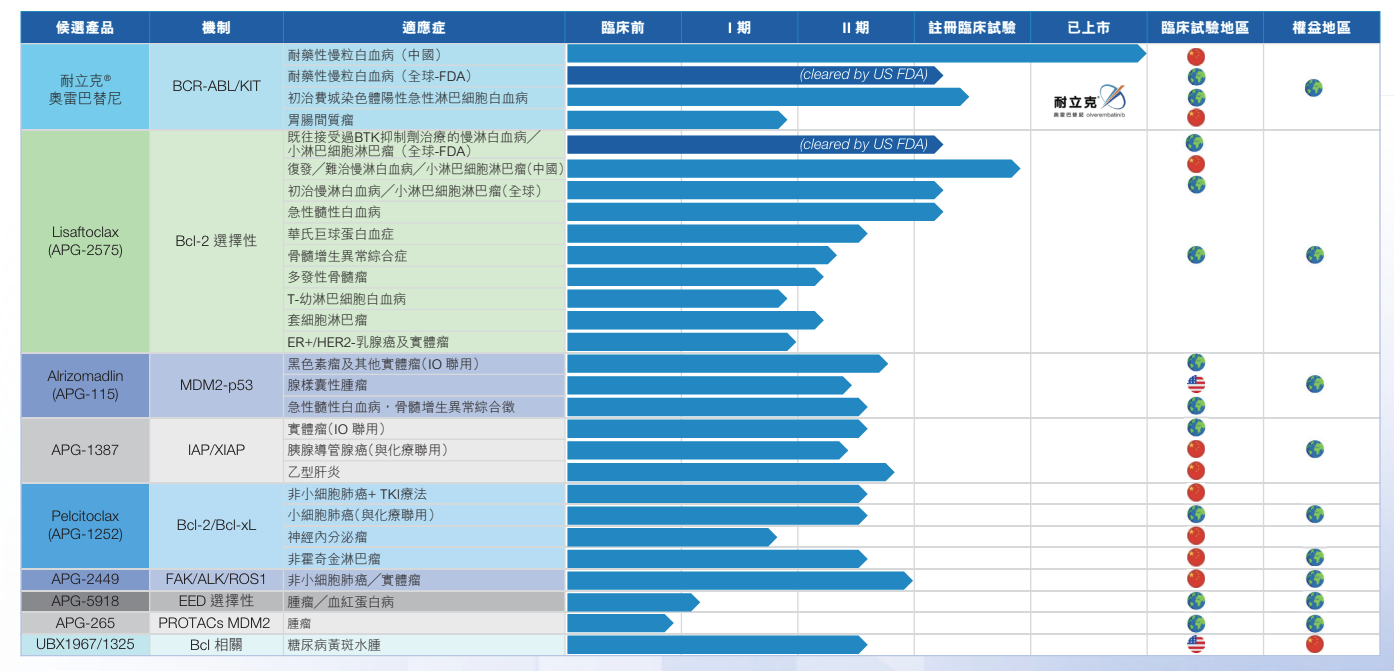The image size is (1394, 671).
Task: Click the 適應症 column header
Action: click(x=424, y=28)
